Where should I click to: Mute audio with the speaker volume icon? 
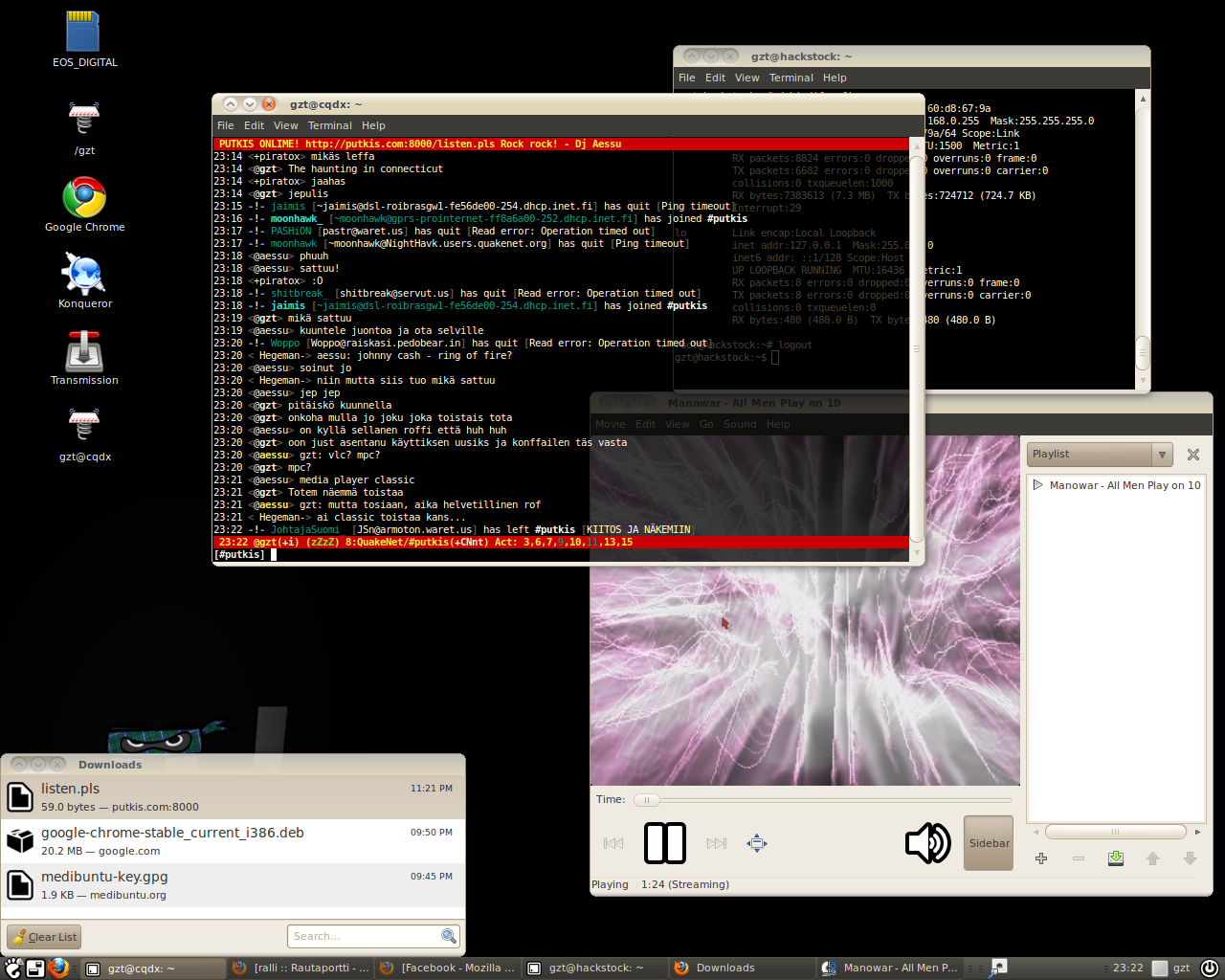(x=926, y=843)
